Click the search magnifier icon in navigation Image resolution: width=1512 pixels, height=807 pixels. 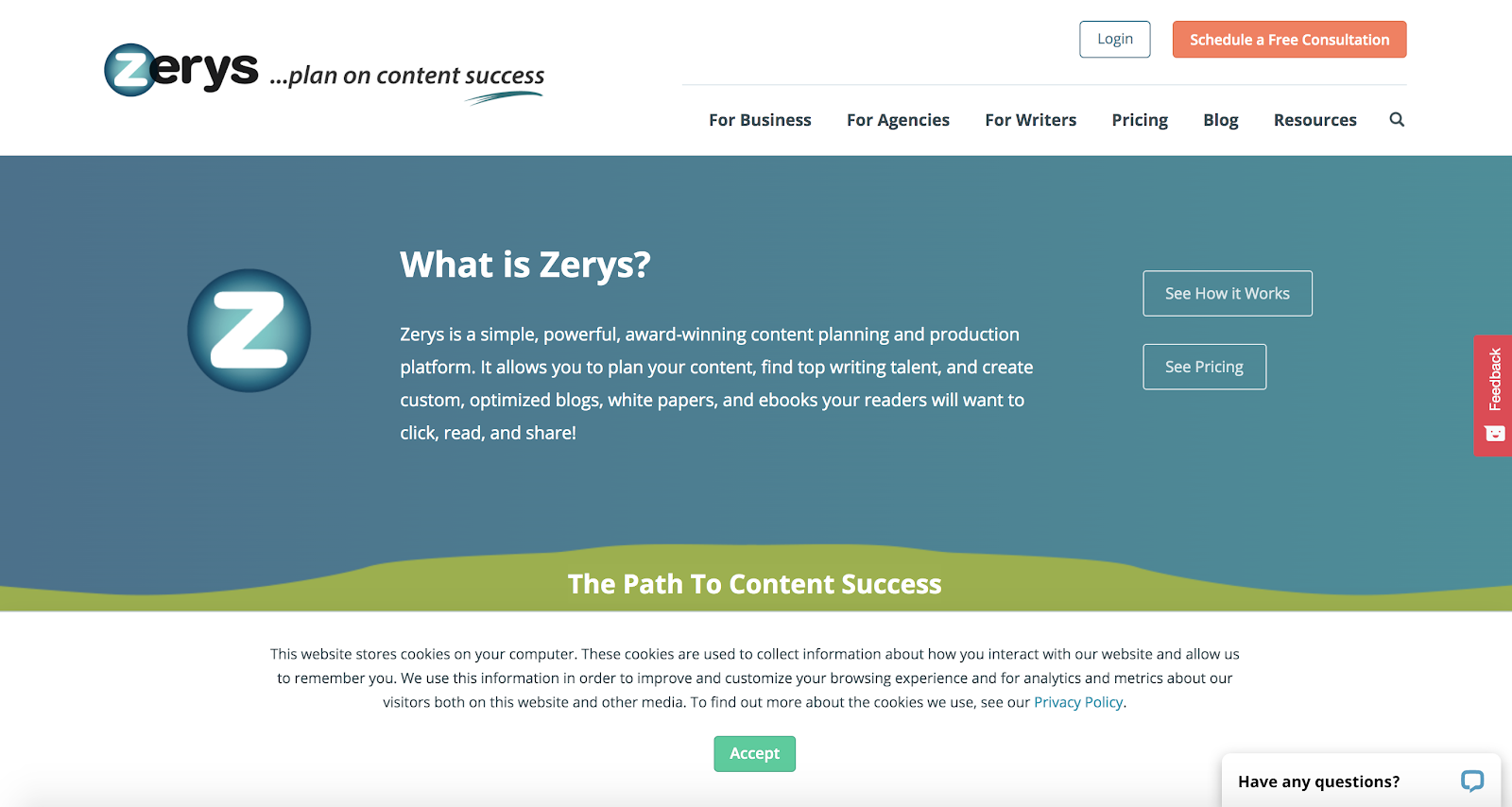point(1397,119)
